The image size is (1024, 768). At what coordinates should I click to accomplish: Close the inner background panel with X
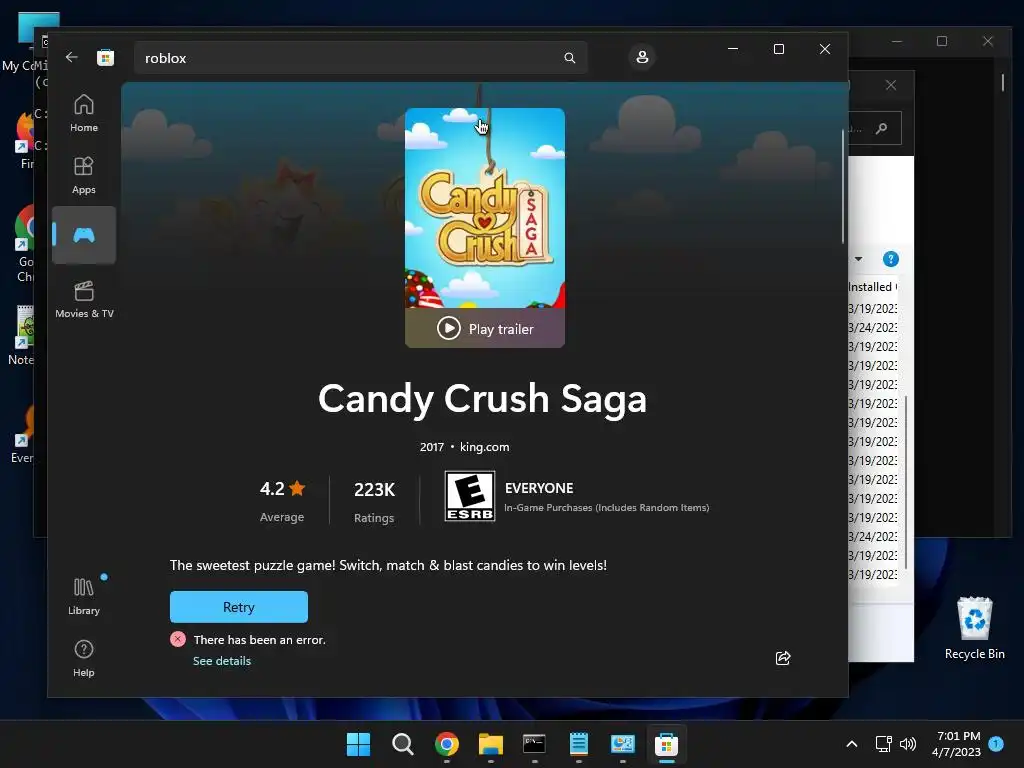pos(891,85)
